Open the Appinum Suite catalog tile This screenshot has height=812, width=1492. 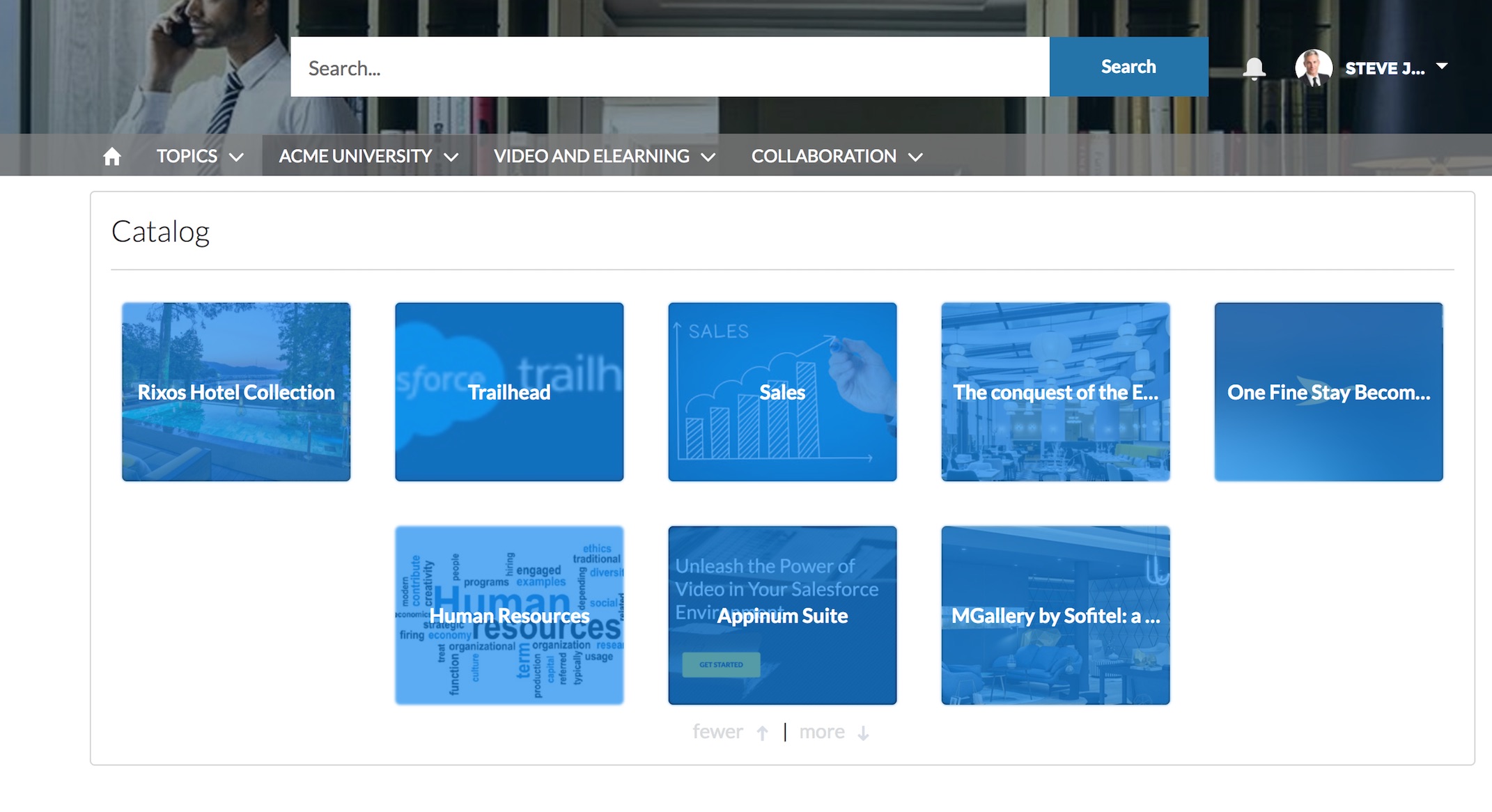pyautogui.click(x=782, y=616)
